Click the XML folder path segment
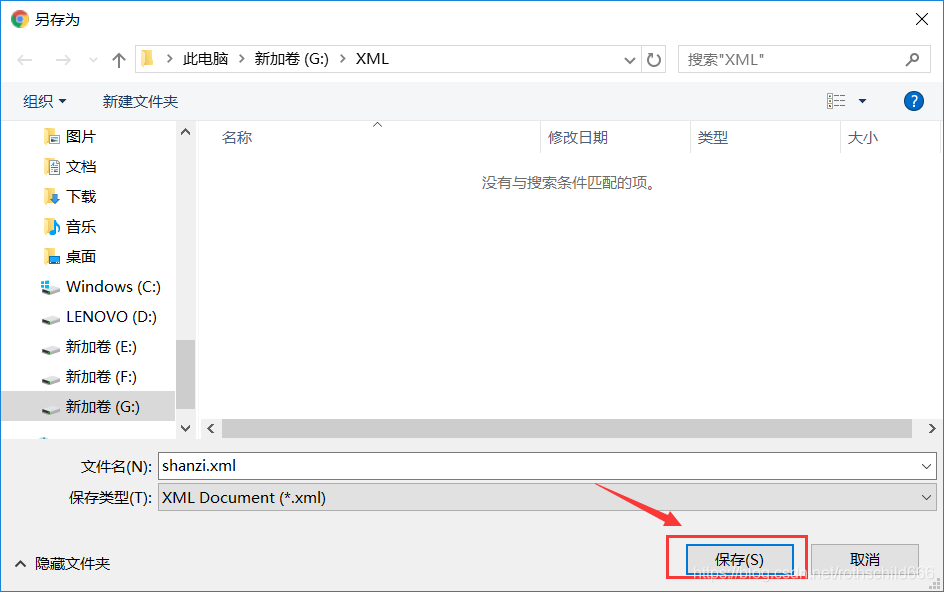 tap(372, 58)
